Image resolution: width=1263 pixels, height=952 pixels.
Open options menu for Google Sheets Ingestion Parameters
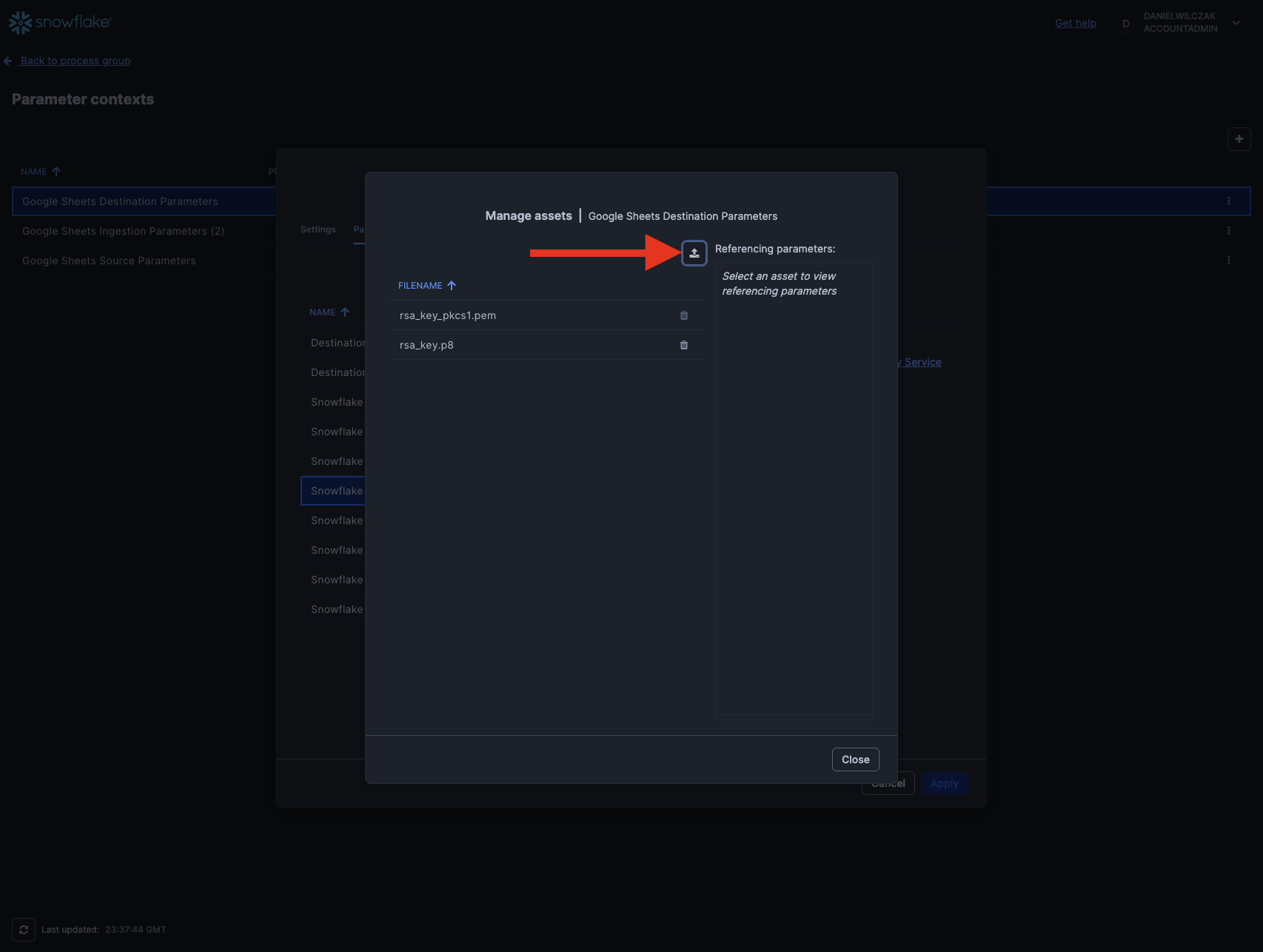point(1228,231)
